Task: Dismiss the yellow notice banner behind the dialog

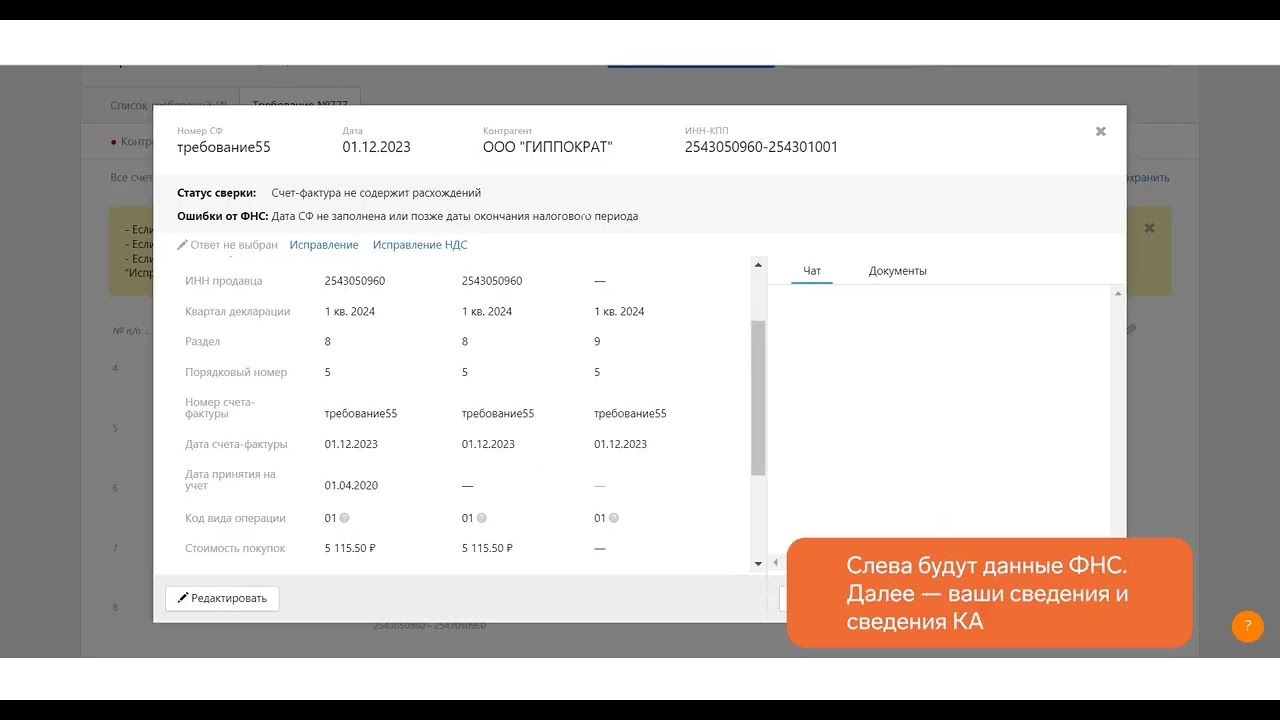Action: pyautogui.click(x=1149, y=228)
